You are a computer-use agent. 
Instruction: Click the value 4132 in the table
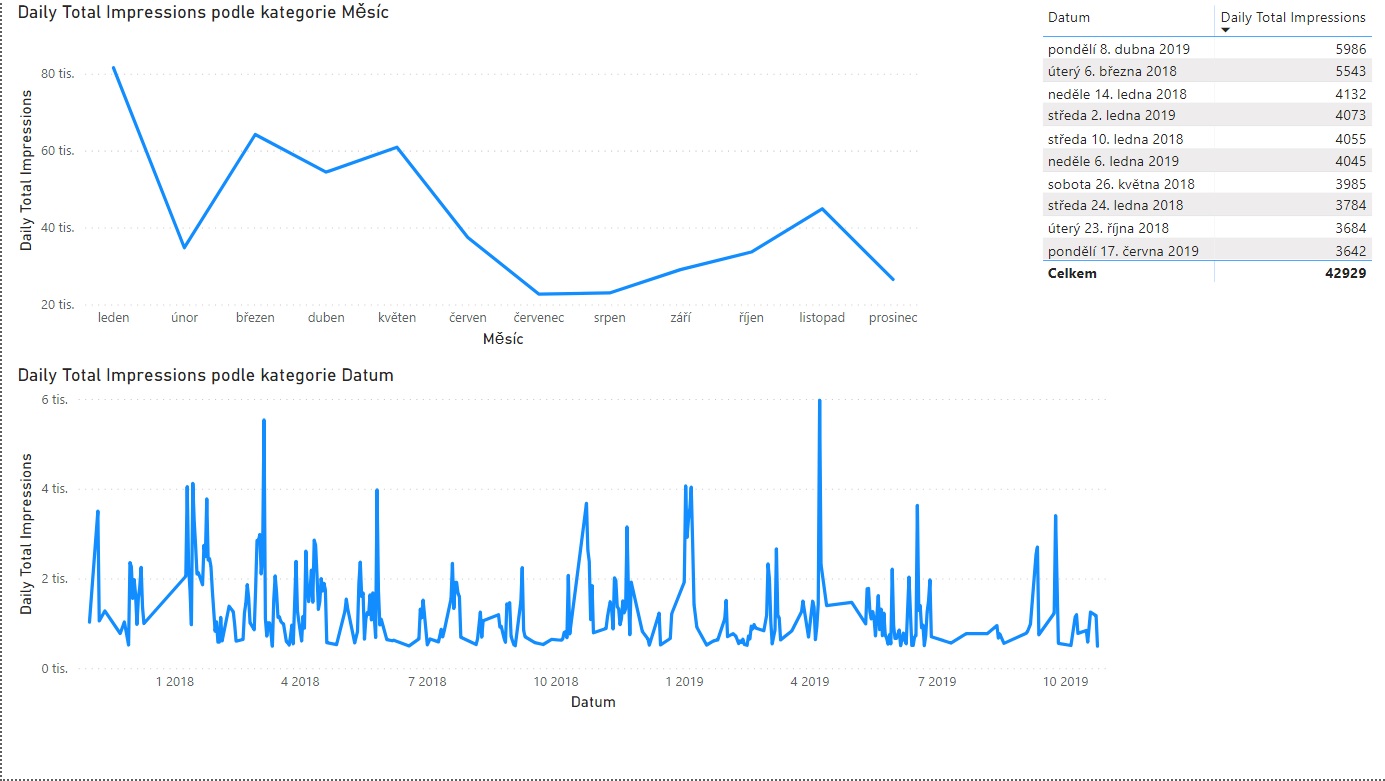pyautogui.click(x=1348, y=94)
